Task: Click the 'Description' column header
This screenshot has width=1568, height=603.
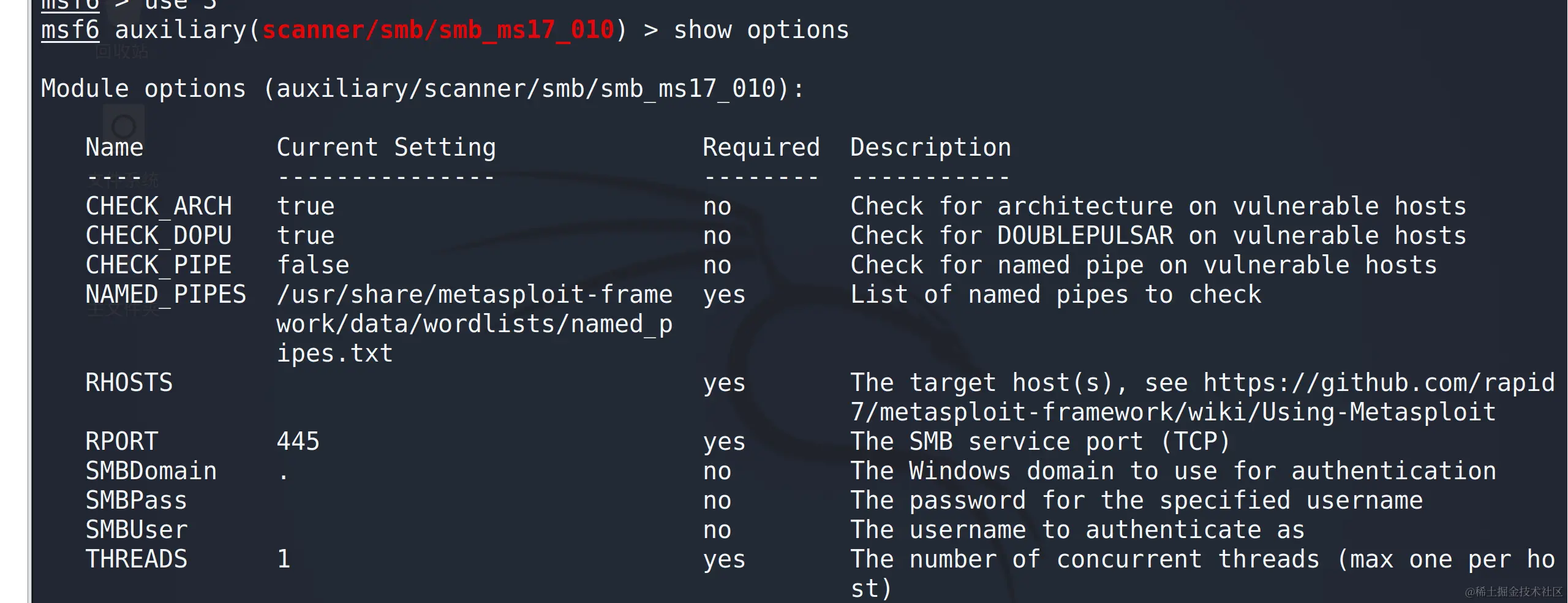Action: (930, 148)
